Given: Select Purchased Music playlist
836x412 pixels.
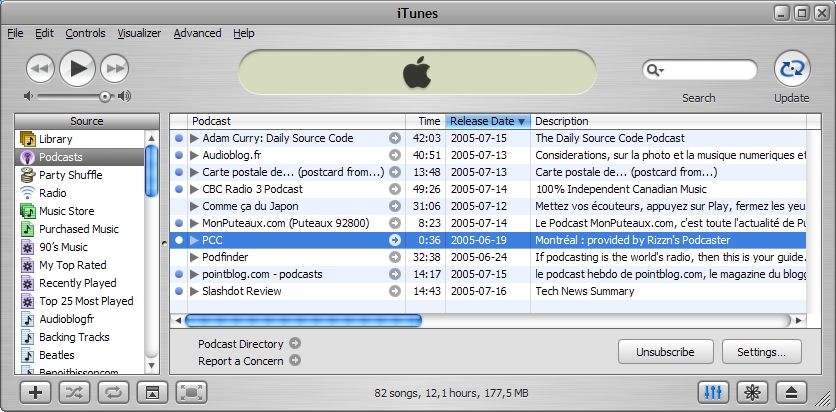Looking at the screenshot, I should coord(80,229).
